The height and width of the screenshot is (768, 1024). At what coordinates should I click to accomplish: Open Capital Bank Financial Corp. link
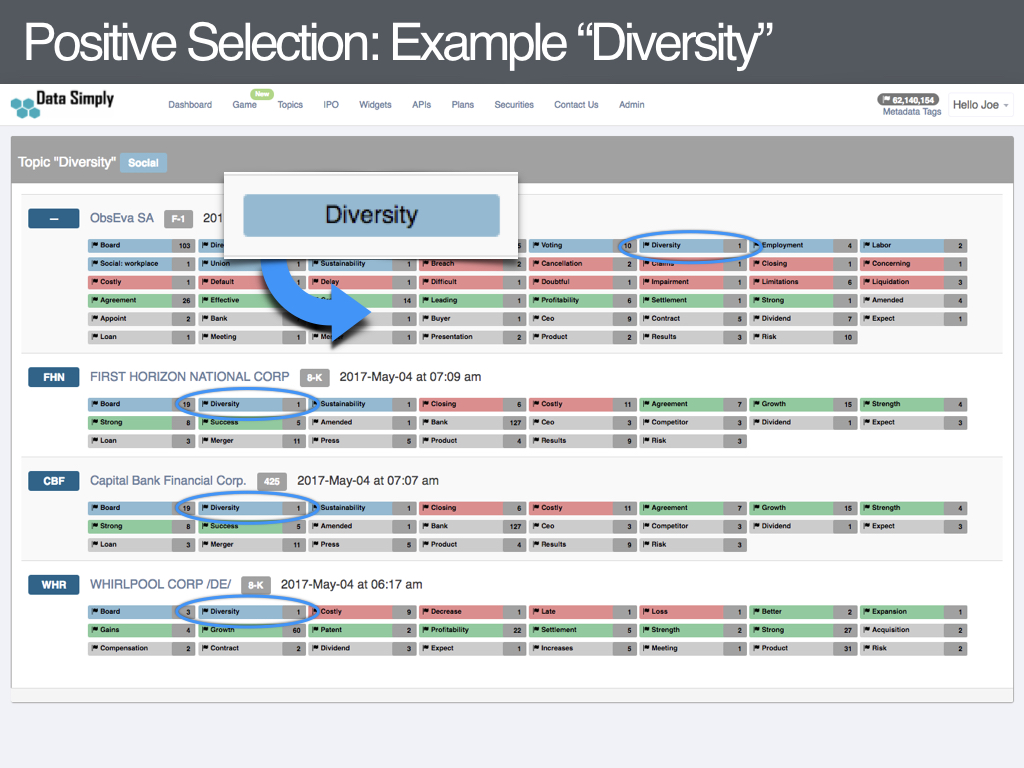point(168,481)
